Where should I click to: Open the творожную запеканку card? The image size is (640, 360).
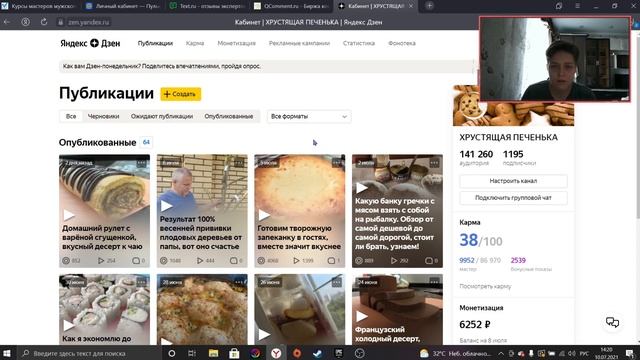[x=300, y=211]
